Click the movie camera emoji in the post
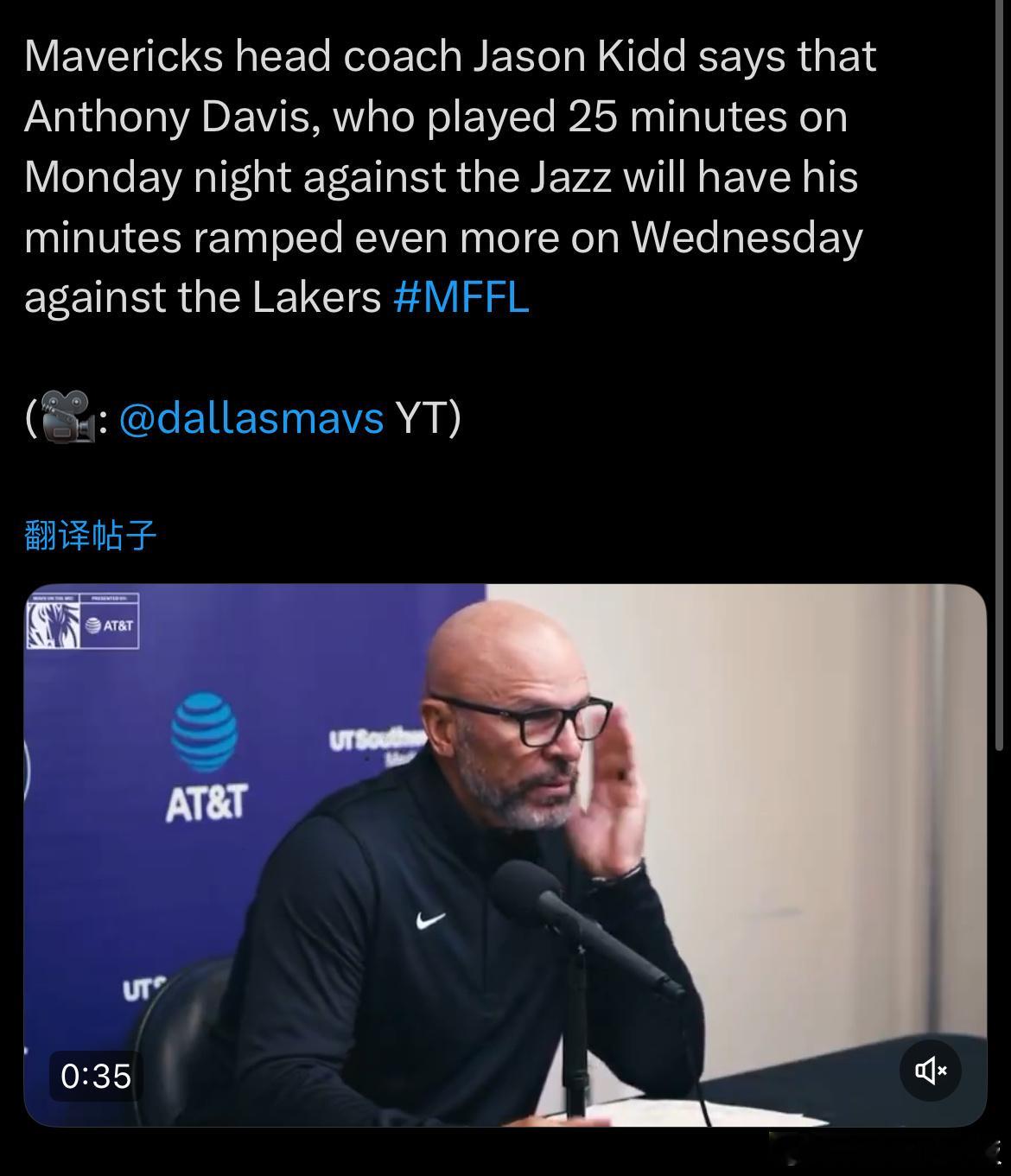This screenshot has height=1176, width=1011. coord(67,417)
